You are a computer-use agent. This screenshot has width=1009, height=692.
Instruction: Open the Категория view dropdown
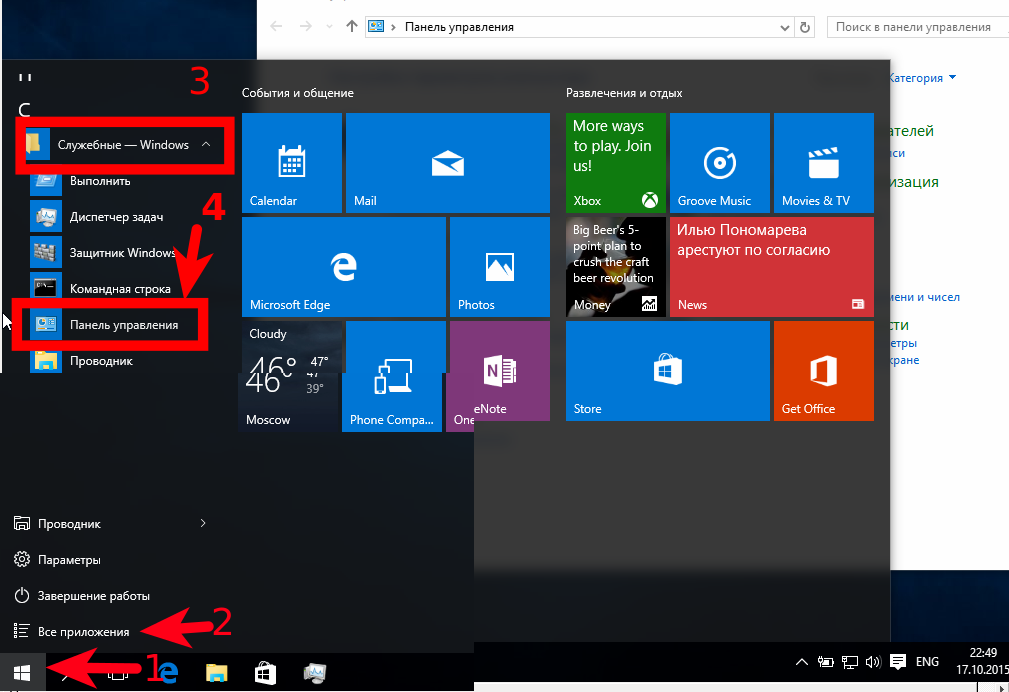[x=922, y=78]
